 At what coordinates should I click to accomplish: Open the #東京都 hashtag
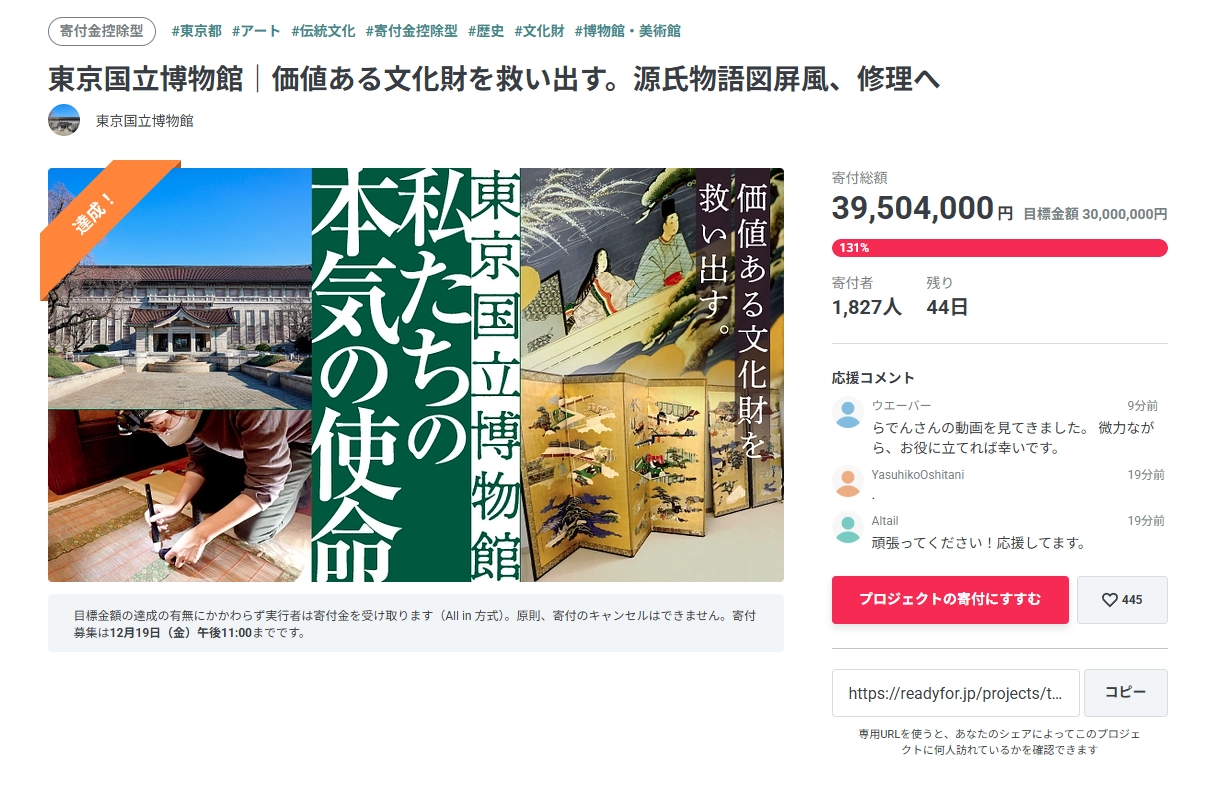(x=196, y=31)
